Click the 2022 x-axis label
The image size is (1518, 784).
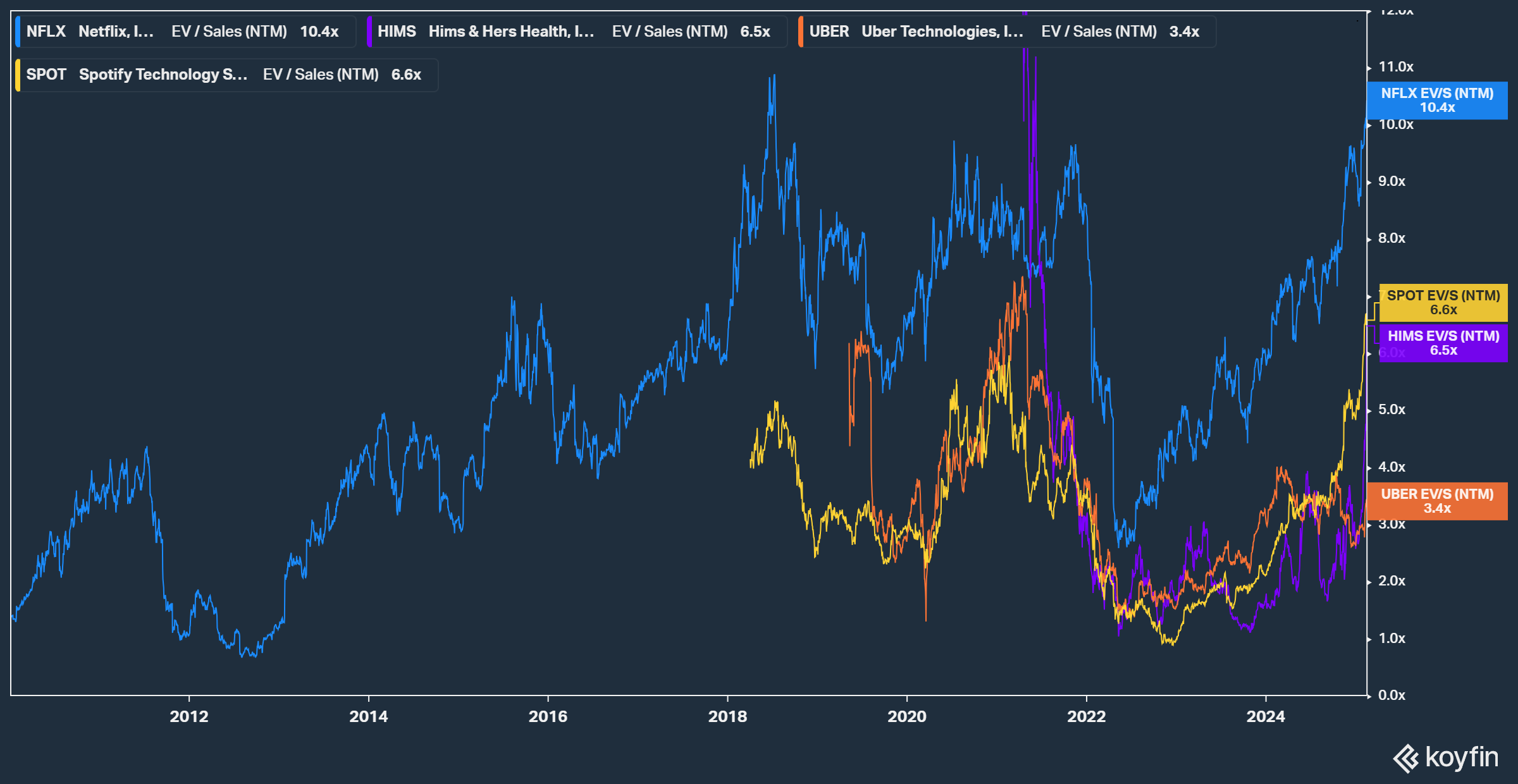pyautogui.click(x=1087, y=716)
